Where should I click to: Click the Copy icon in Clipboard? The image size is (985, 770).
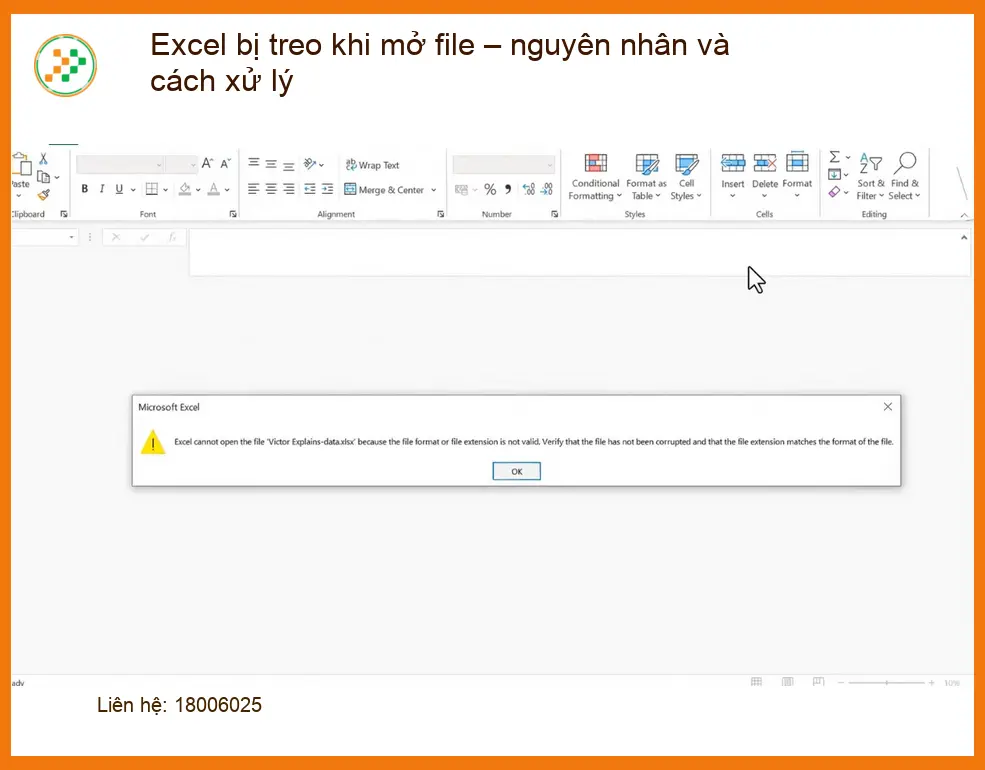click(43, 177)
